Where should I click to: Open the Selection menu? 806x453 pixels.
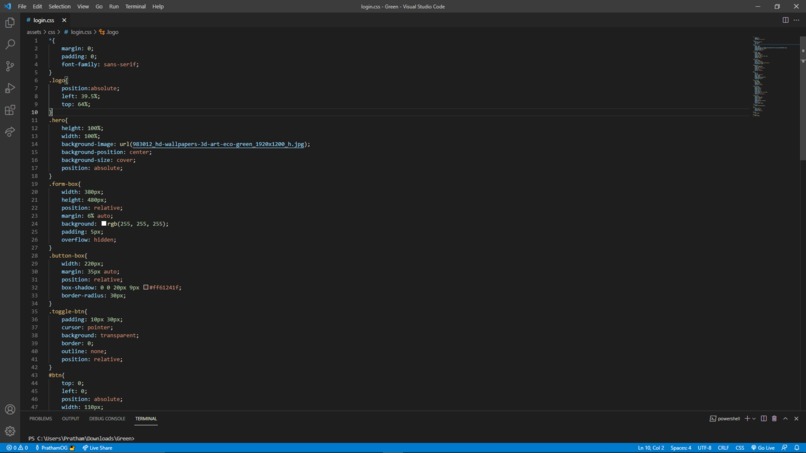pos(60,7)
